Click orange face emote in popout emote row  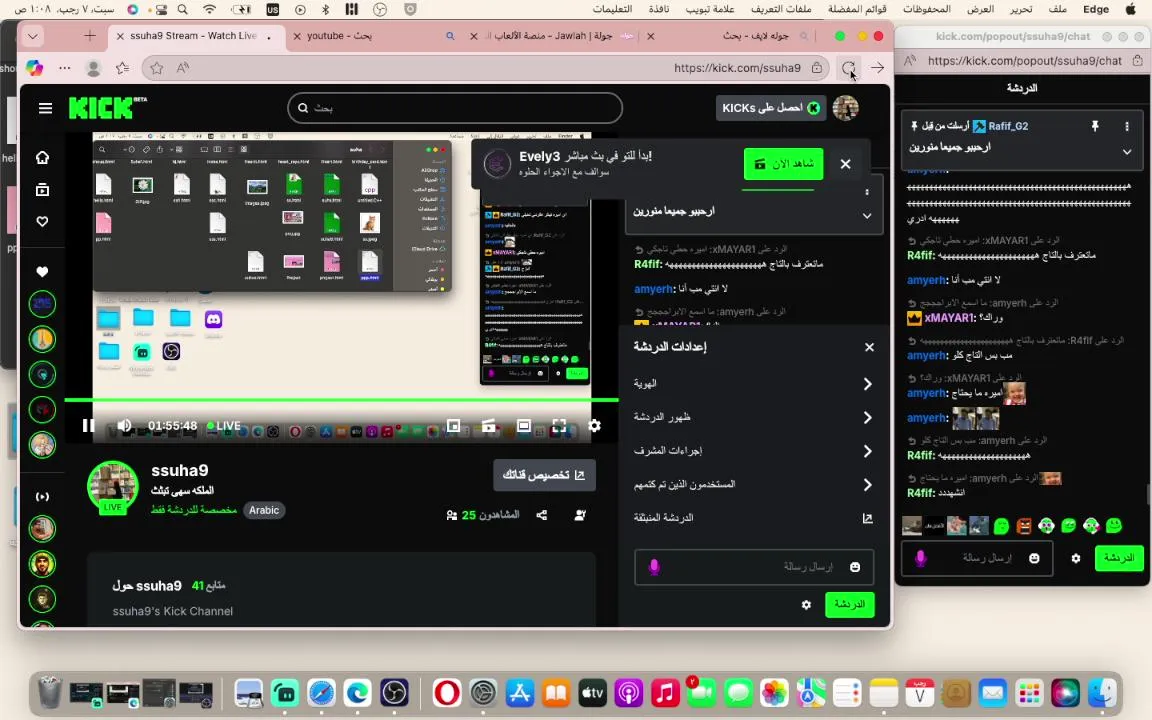1024,526
